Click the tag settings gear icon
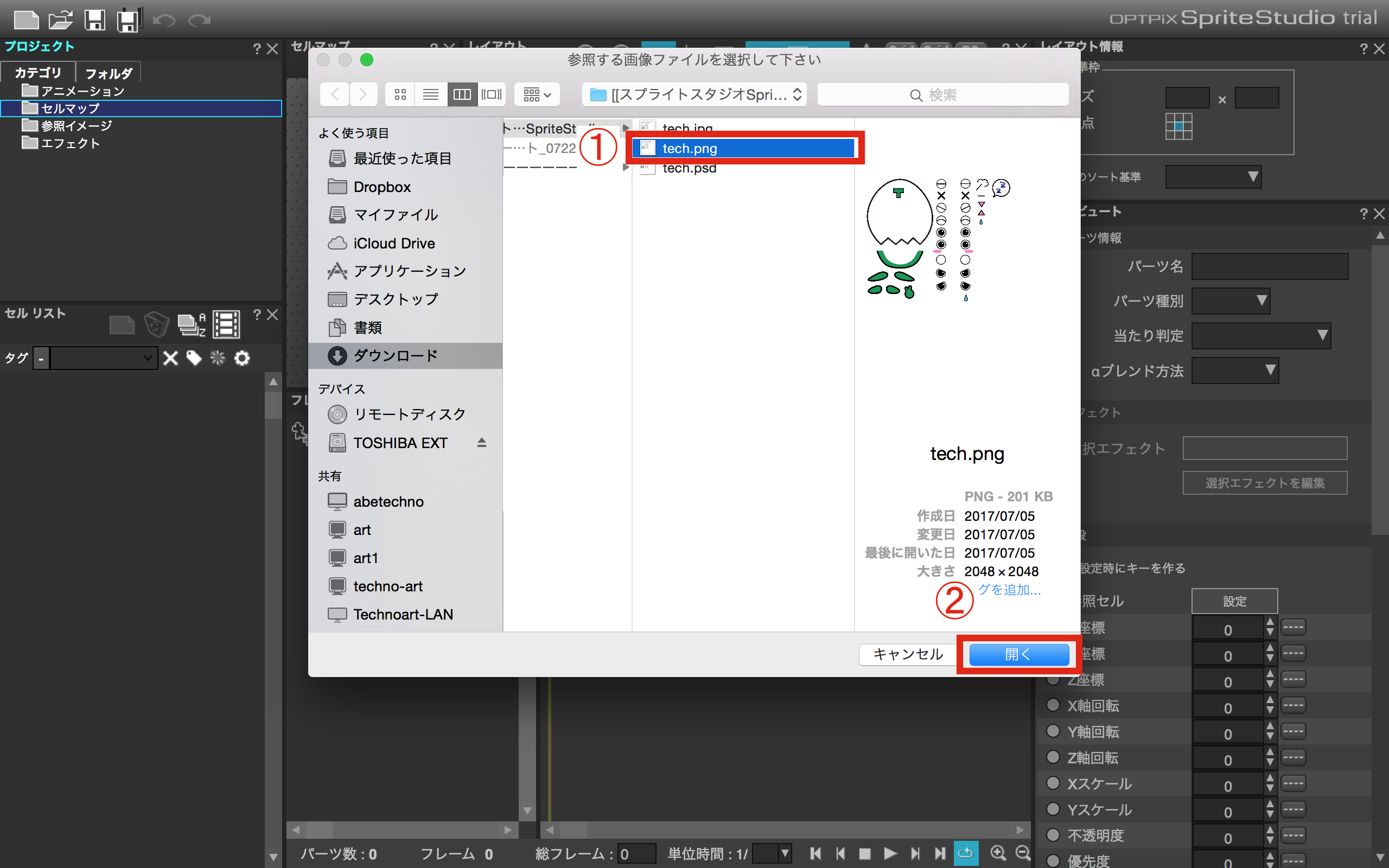The image size is (1389, 868). (242, 358)
